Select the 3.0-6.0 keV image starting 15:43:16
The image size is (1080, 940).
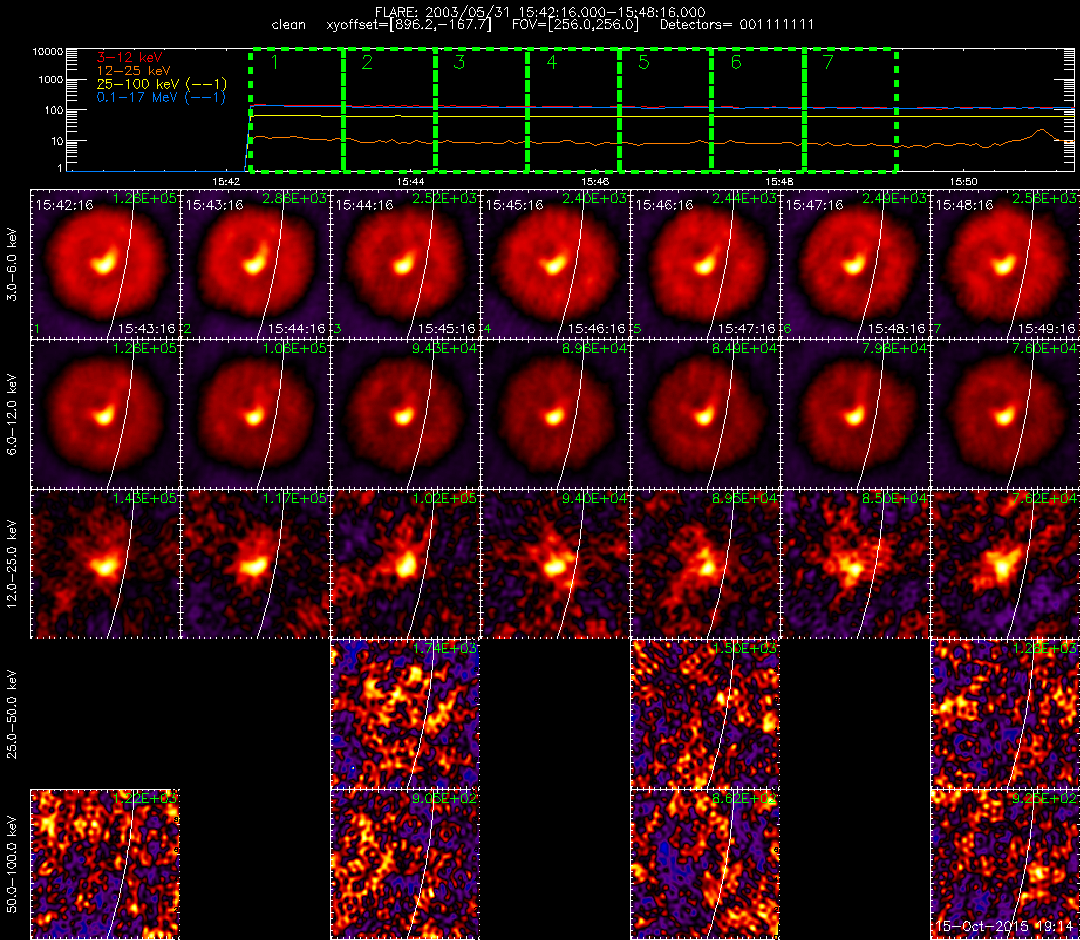(255, 264)
